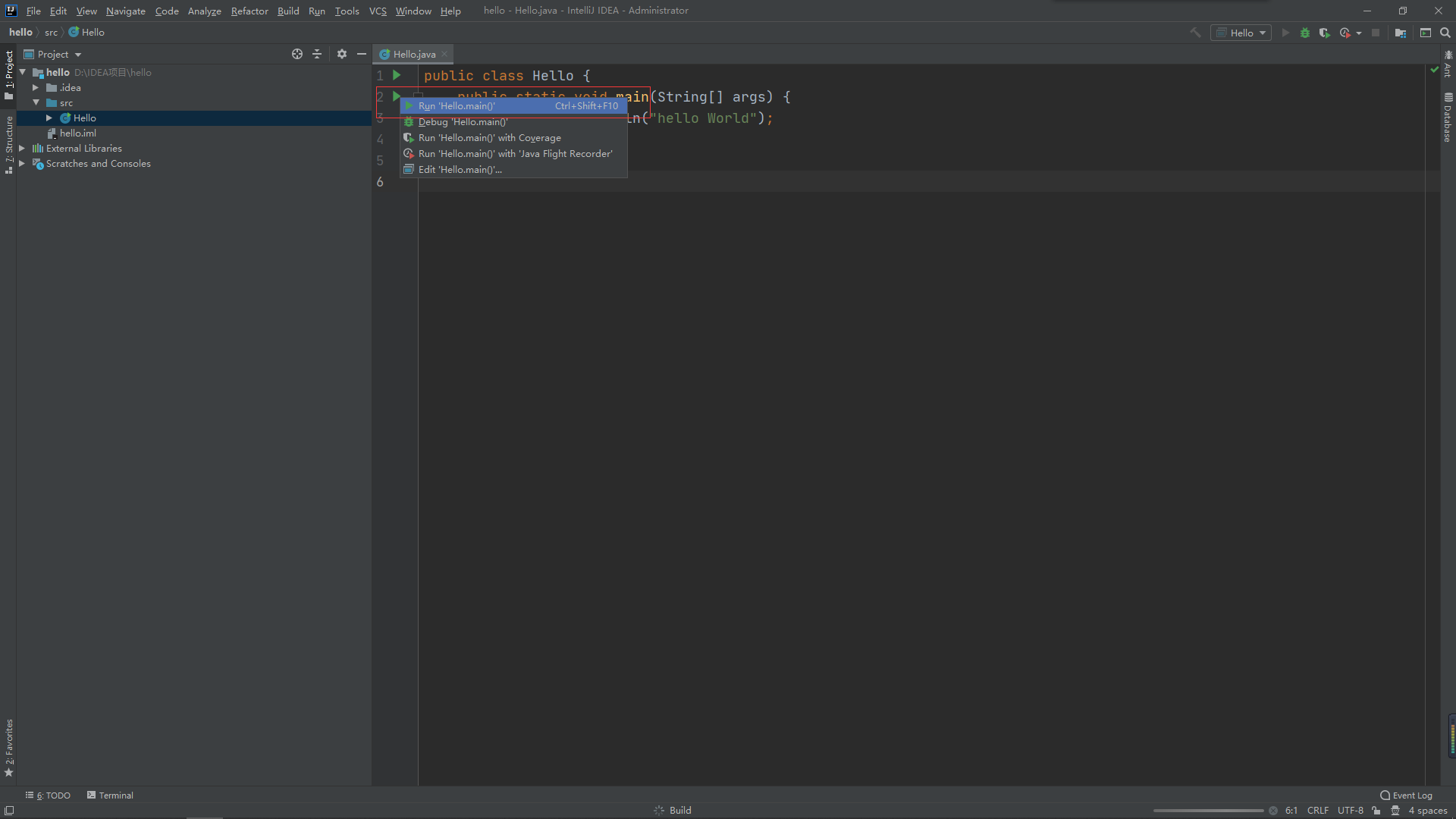Open Project Structure from the toolbar icon

pos(1400,33)
